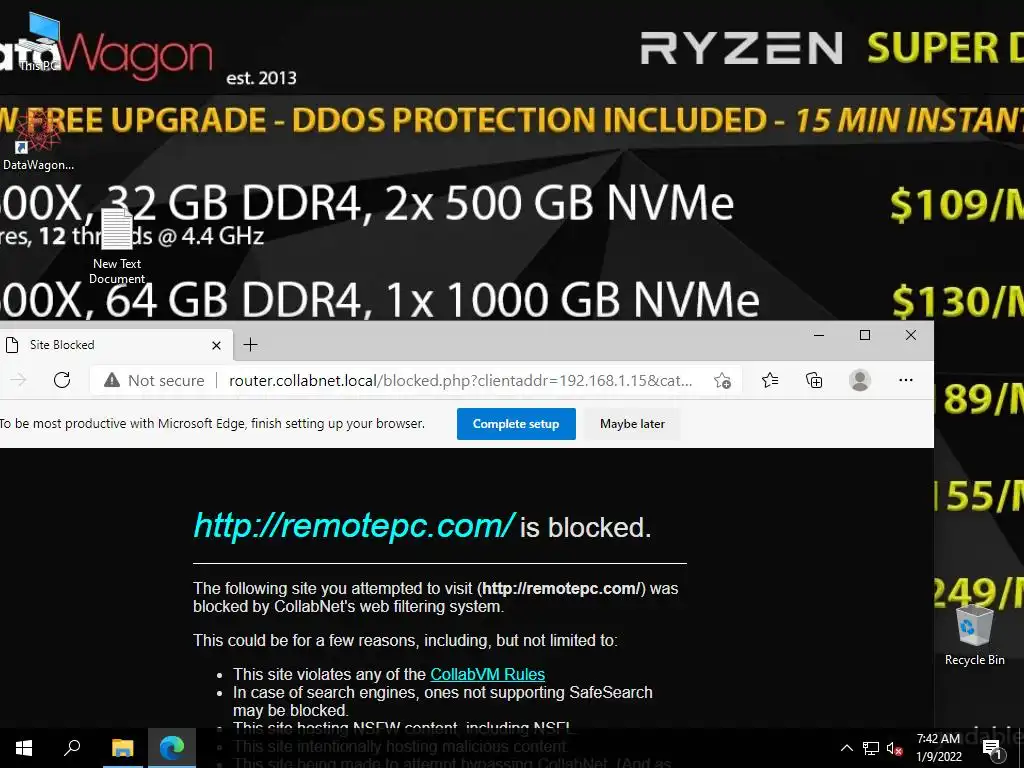
Task: Maximize the Edge window
Action: coord(865,335)
